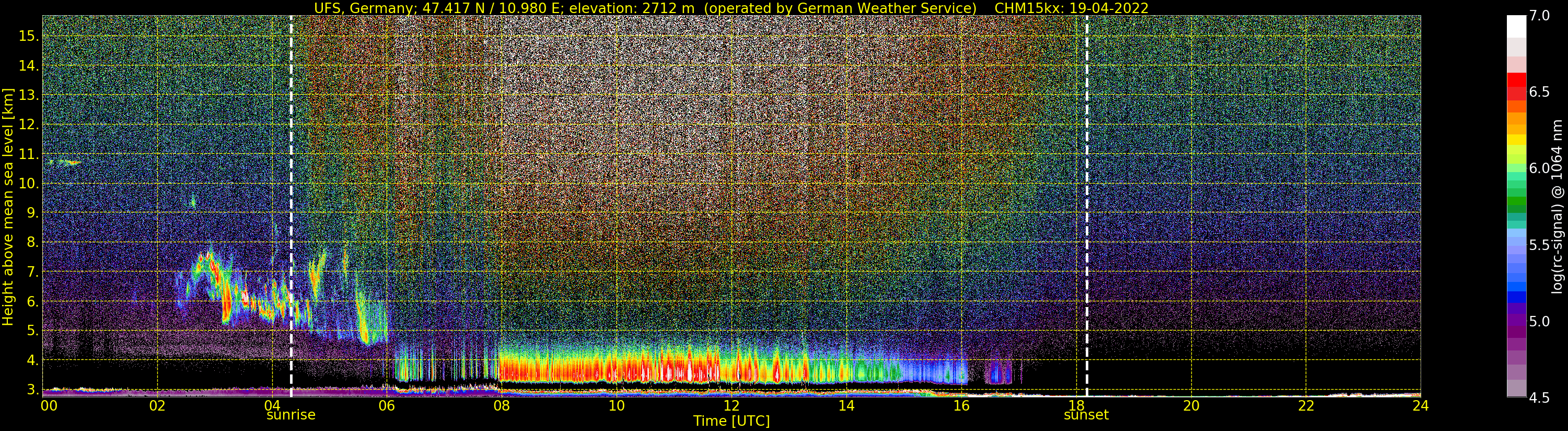This screenshot has width=1568, height=431.
Task: Click the colorbar tick label "5.5"
Action: click(x=1539, y=245)
